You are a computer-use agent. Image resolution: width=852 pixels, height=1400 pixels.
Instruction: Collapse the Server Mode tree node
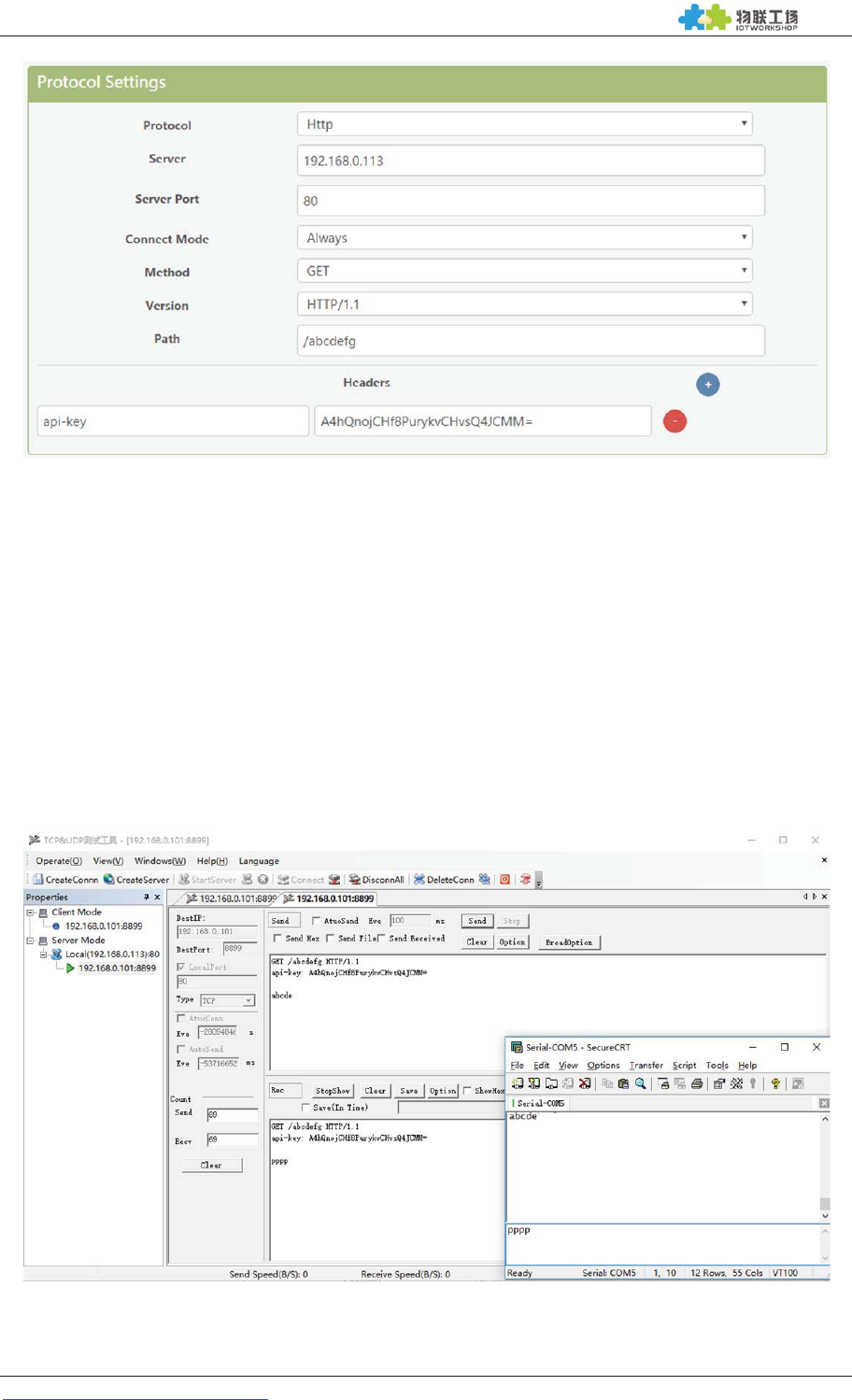[x=31, y=940]
